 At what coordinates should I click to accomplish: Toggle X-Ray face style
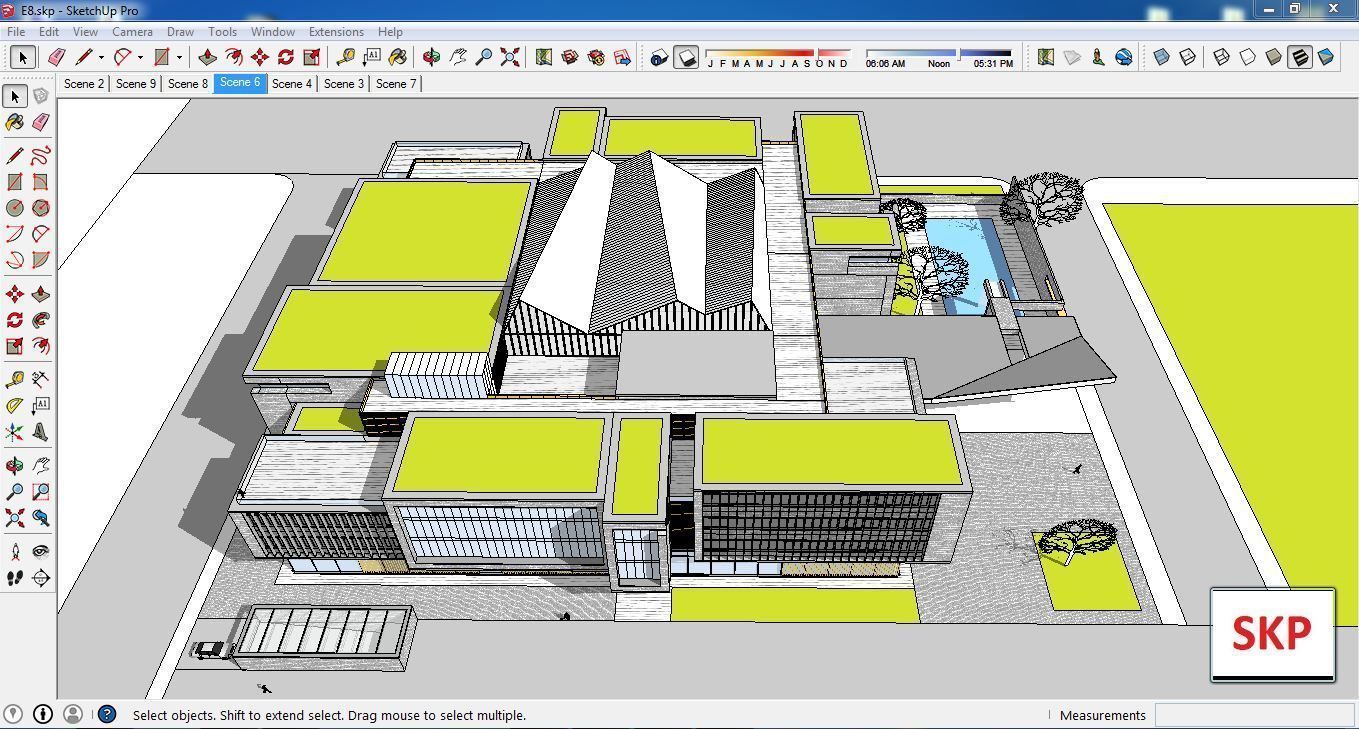click(1162, 57)
